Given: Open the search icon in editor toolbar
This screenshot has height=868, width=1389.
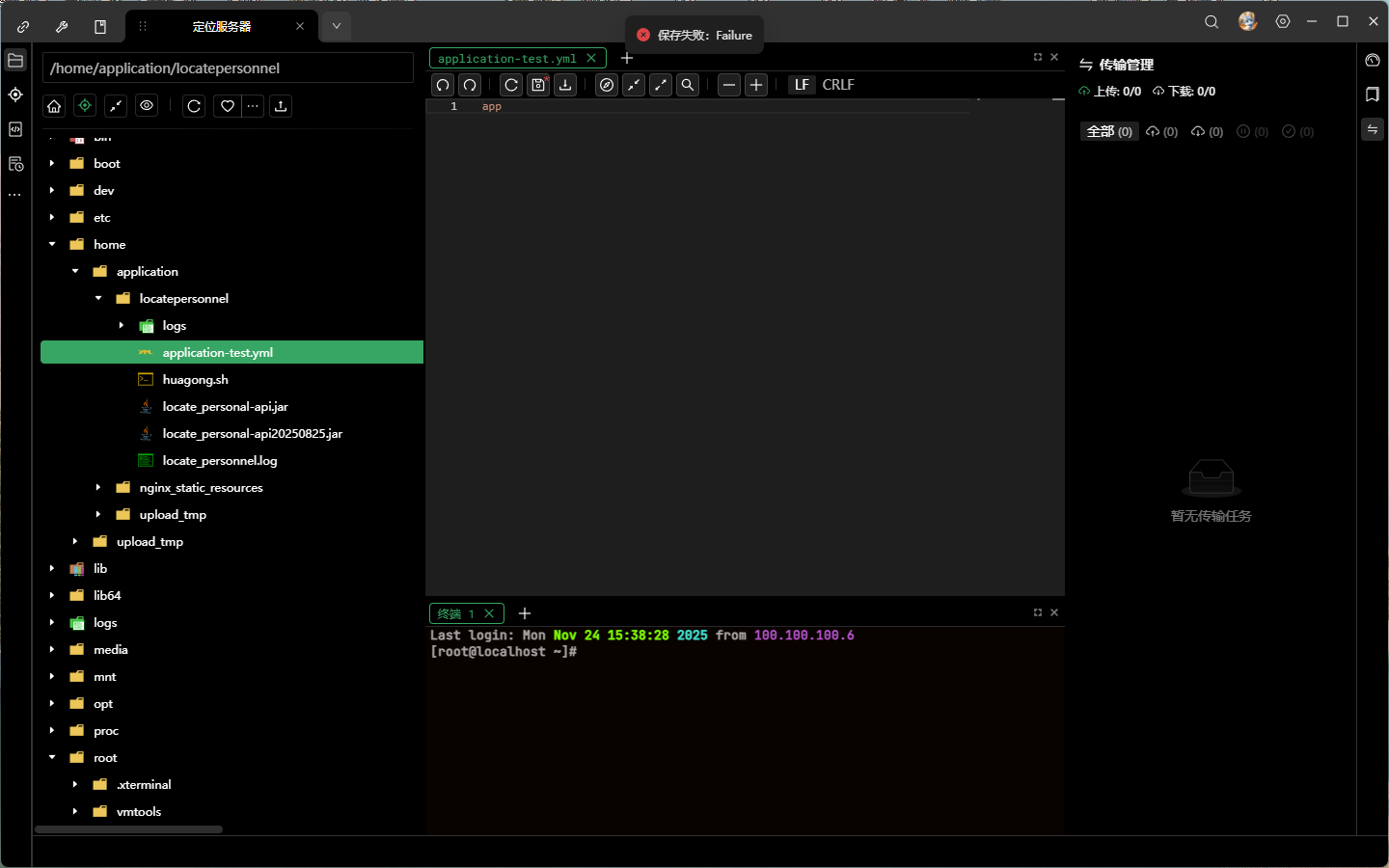Looking at the screenshot, I should click(688, 85).
